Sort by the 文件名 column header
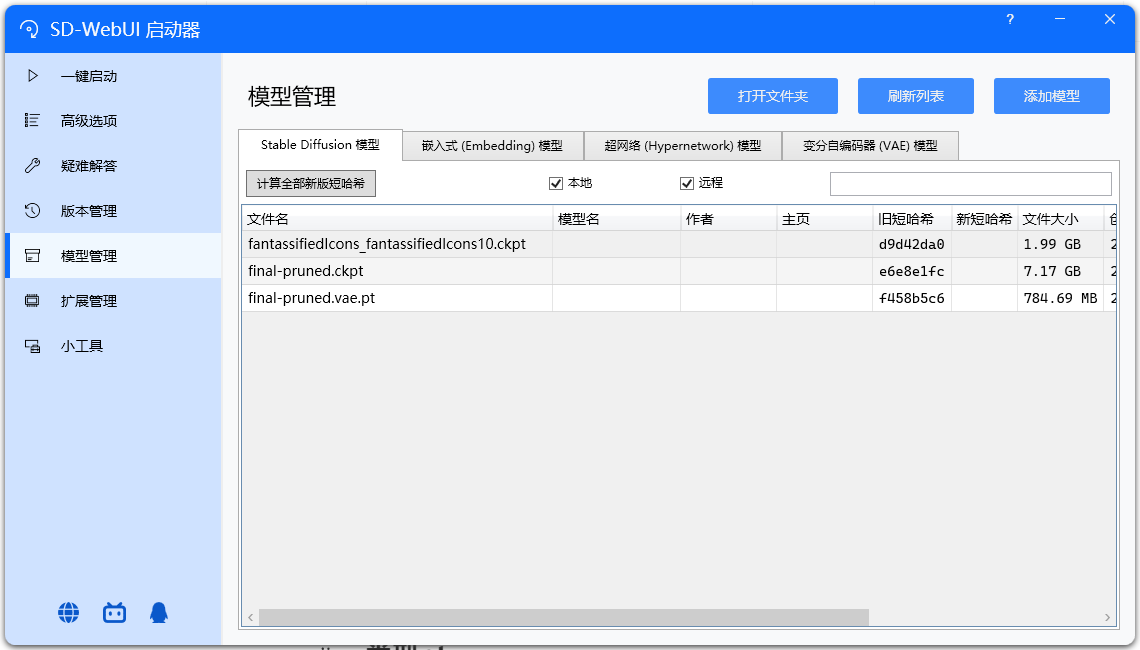 click(x=397, y=219)
